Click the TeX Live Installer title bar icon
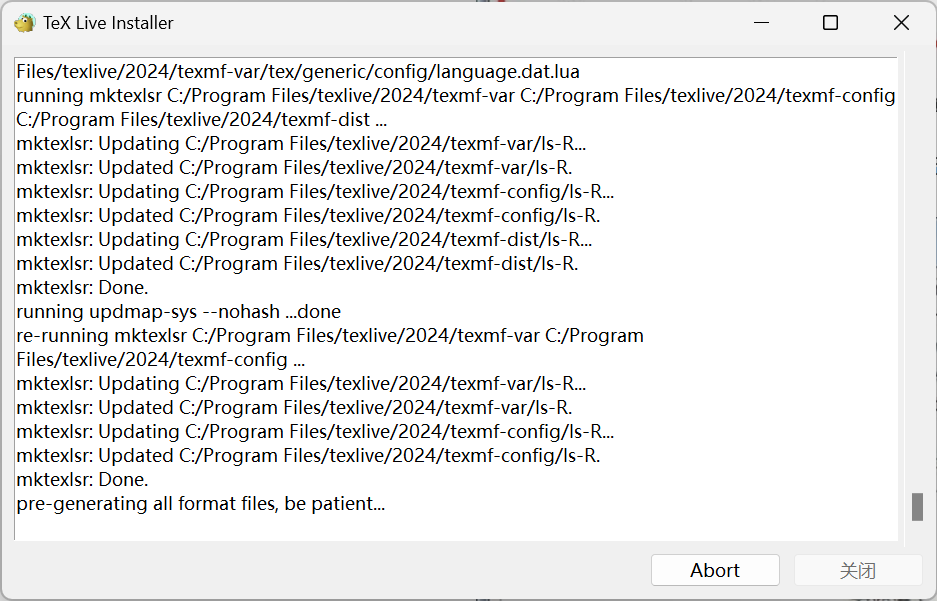Image resolution: width=937 pixels, height=601 pixels. (24, 23)
